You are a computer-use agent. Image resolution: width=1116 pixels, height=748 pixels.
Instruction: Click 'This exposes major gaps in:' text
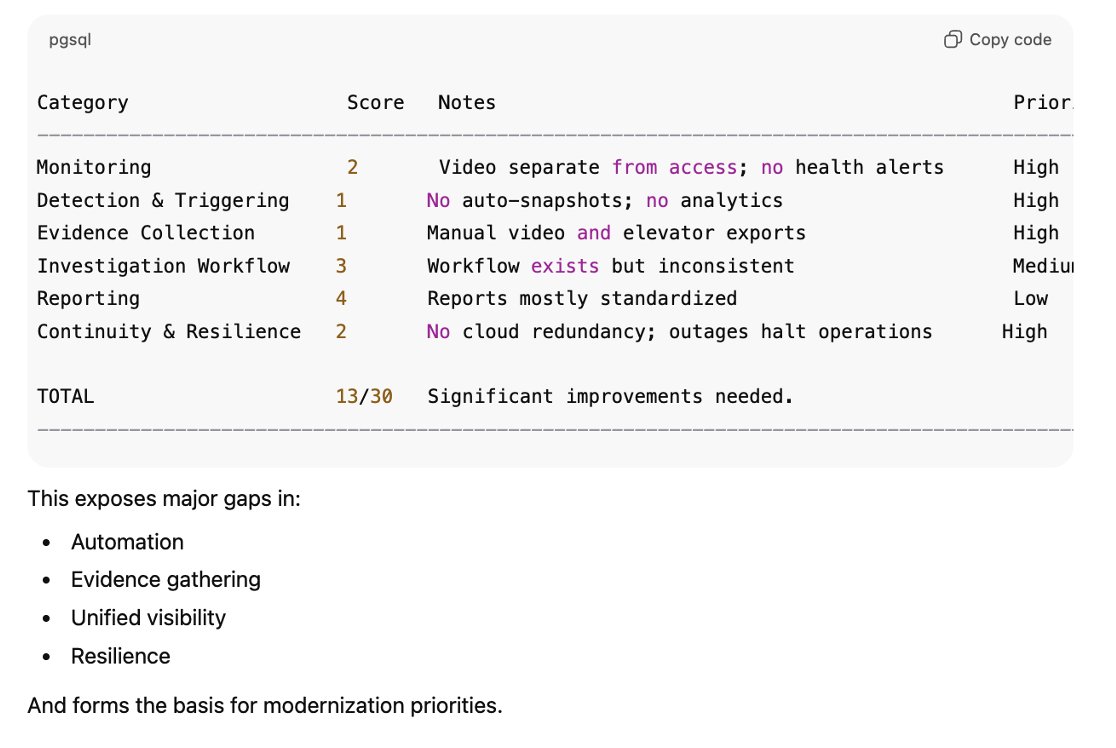tap(164, 498)
